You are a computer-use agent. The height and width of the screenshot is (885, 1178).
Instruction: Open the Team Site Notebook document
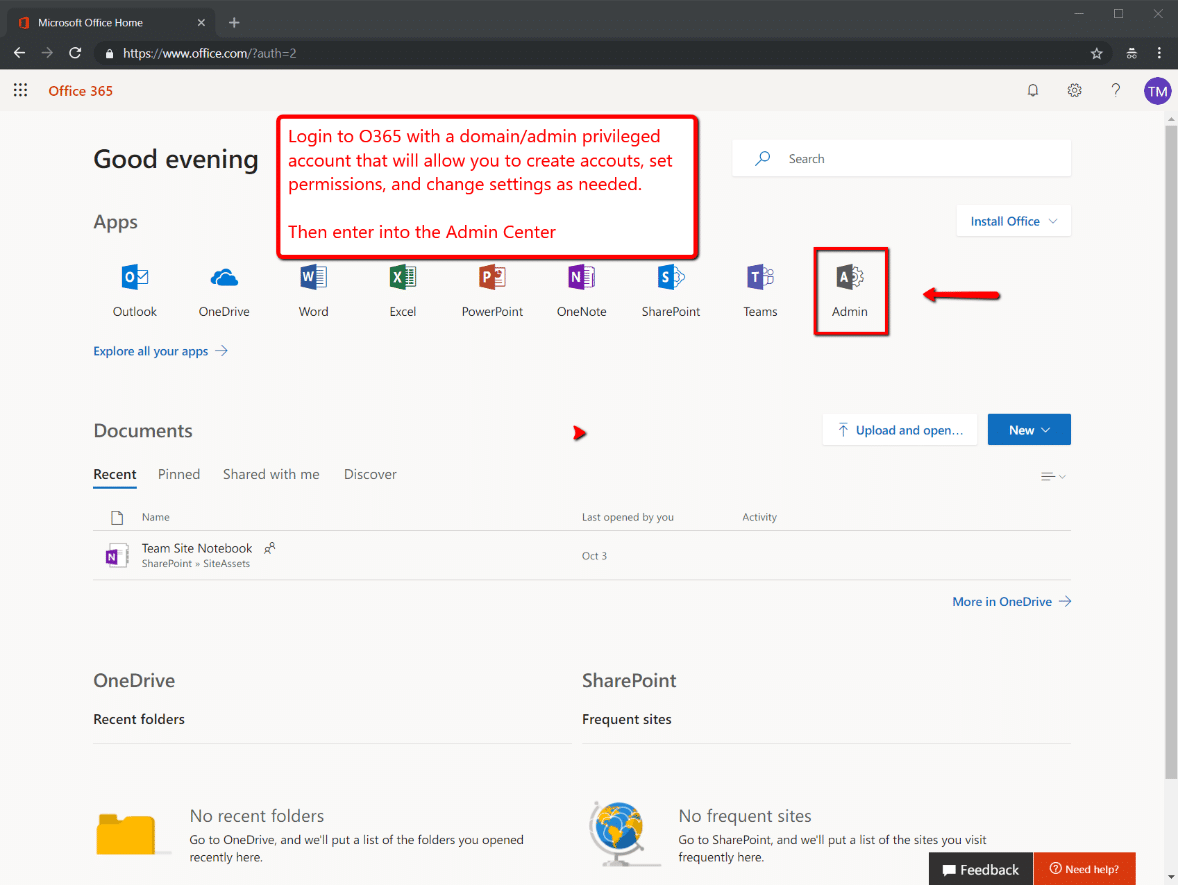197,548
